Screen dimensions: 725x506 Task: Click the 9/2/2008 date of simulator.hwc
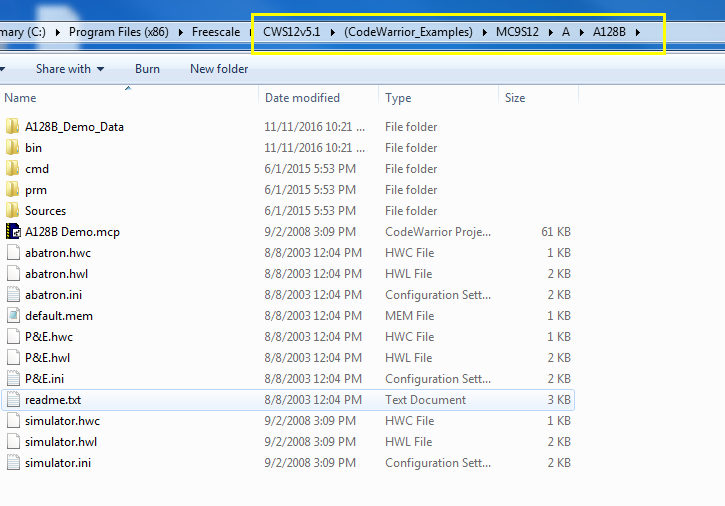point(310,421)
